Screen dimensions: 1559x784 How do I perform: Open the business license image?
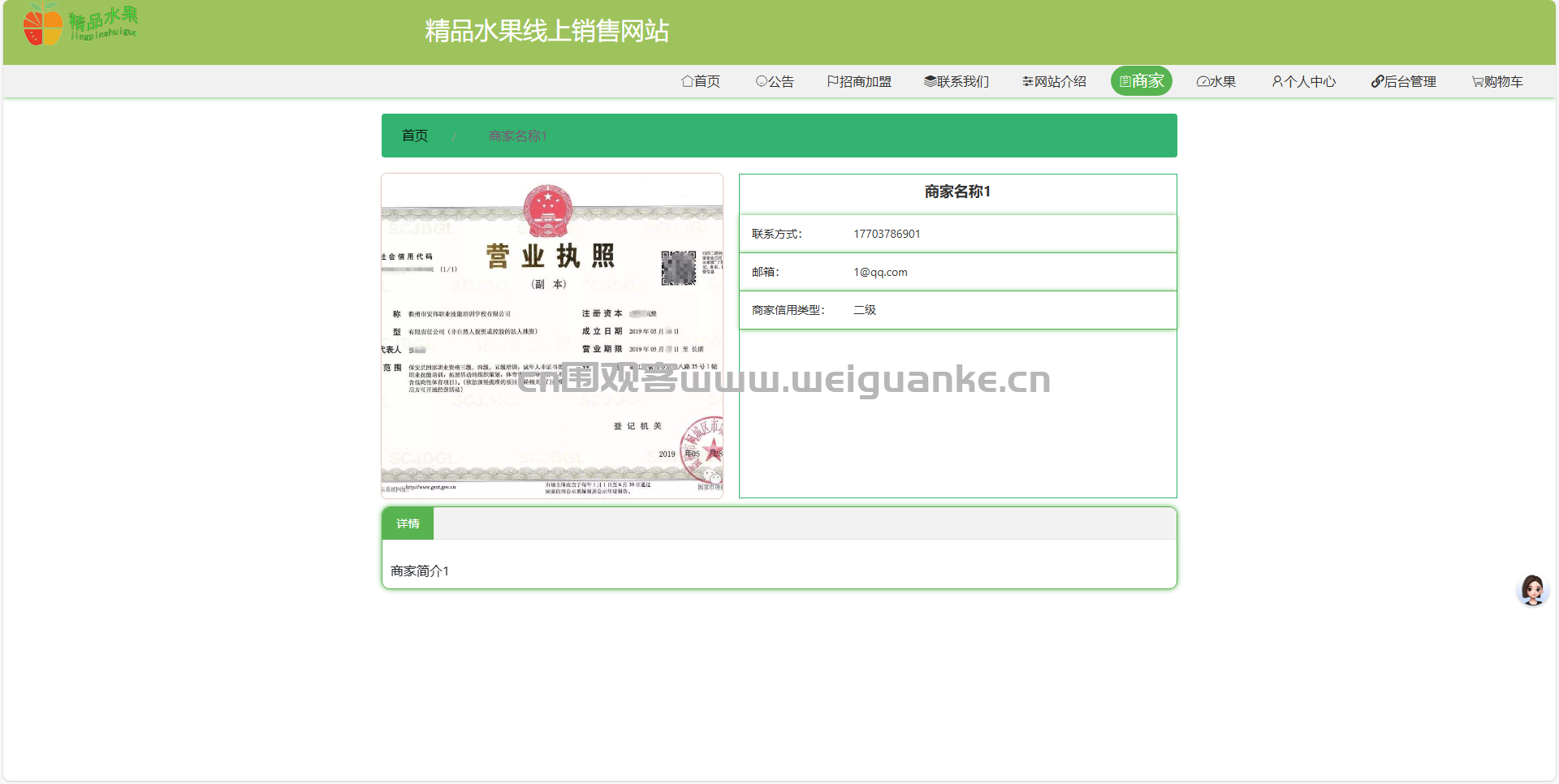tap(552, 335)
